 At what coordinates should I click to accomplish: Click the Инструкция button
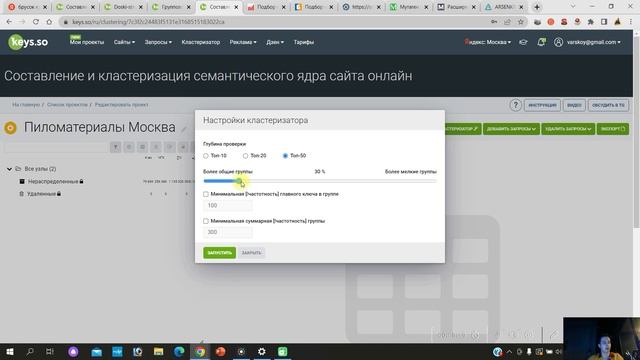tap(542, 105)
